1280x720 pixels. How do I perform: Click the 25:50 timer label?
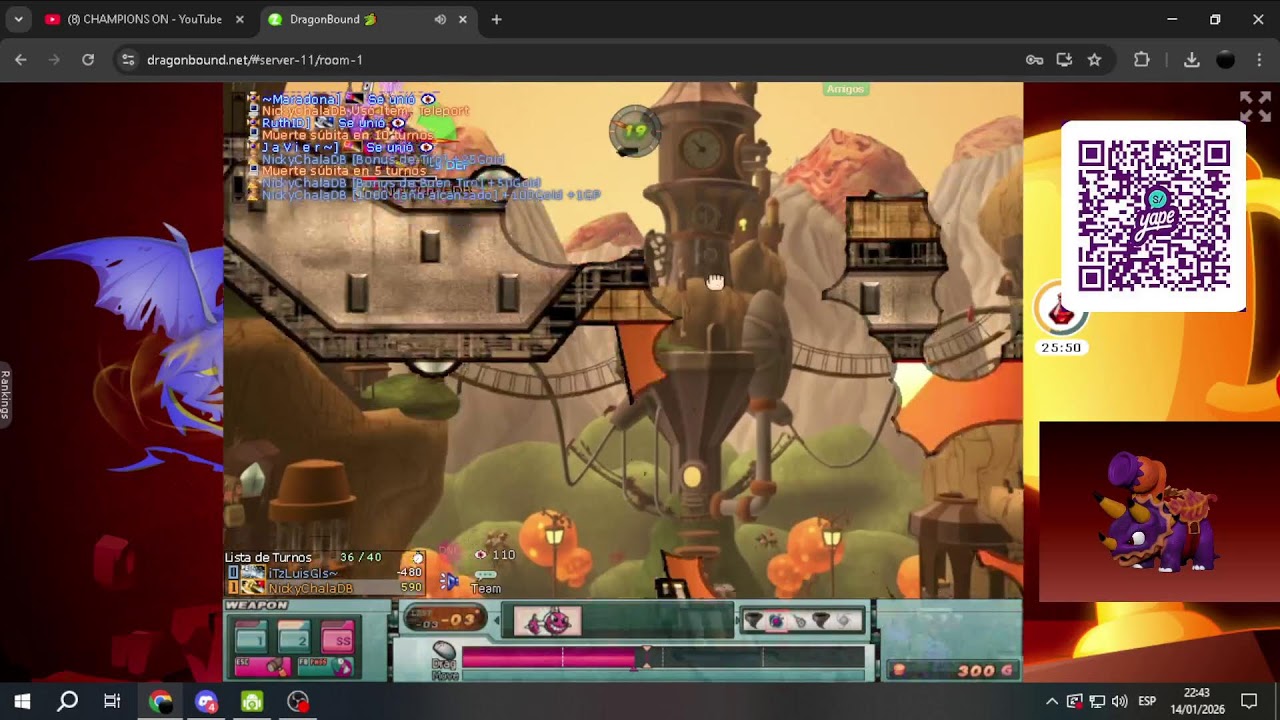[1061, 348]
